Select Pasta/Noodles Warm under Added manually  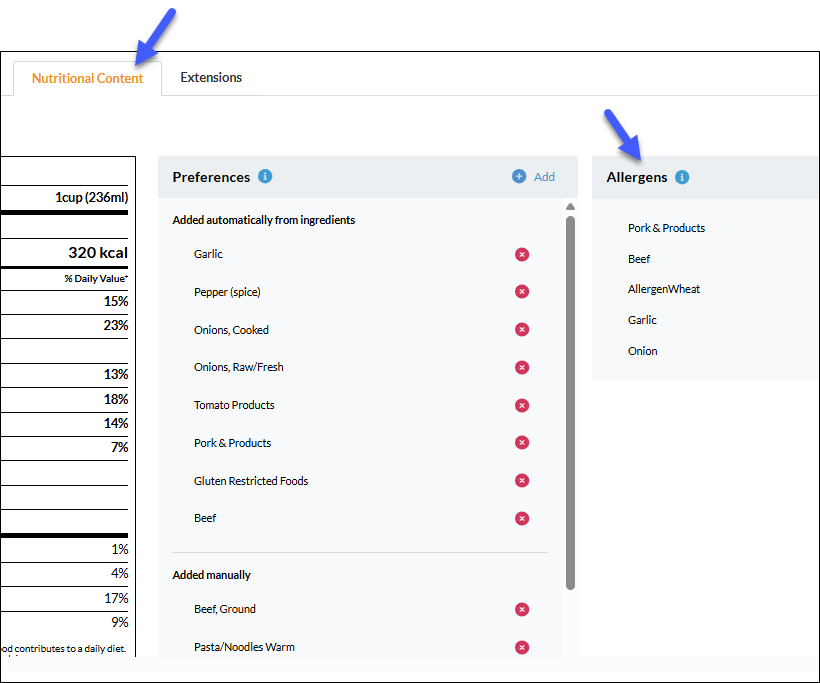click(x=244, y=647)
